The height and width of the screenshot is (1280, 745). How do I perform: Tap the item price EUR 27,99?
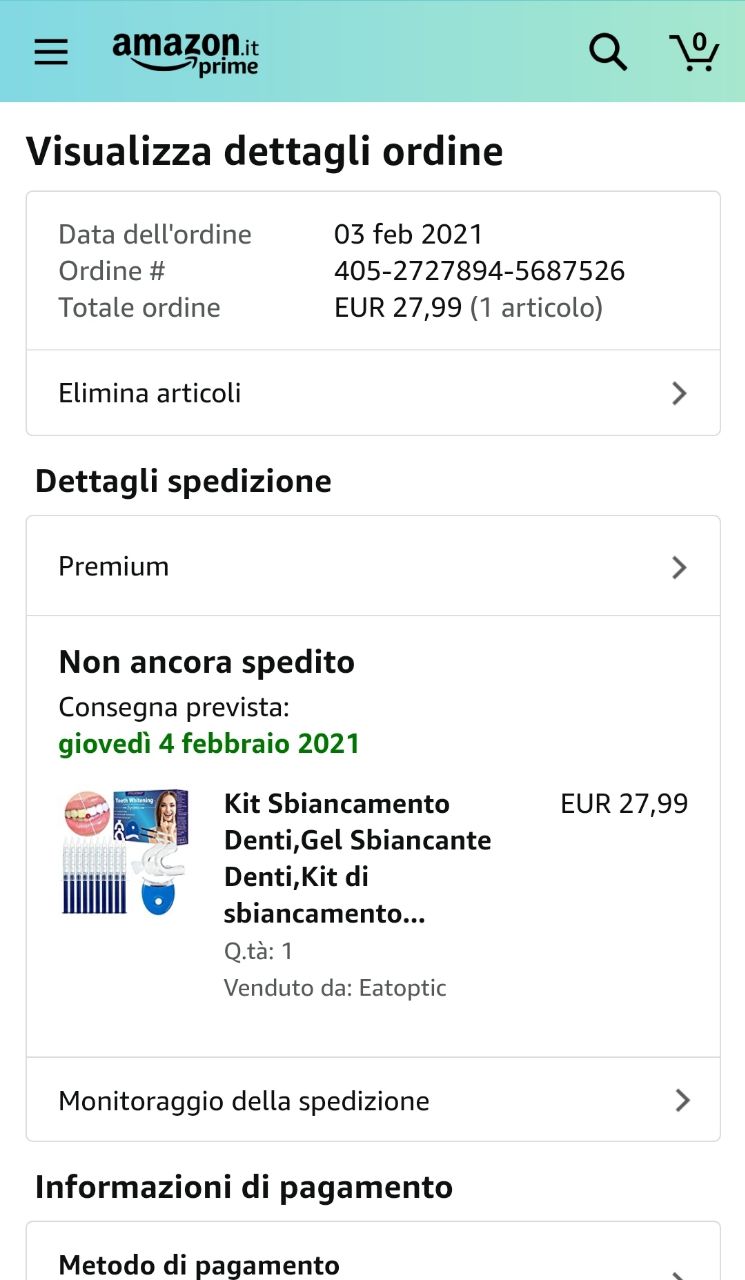click(x=624, y=804)
